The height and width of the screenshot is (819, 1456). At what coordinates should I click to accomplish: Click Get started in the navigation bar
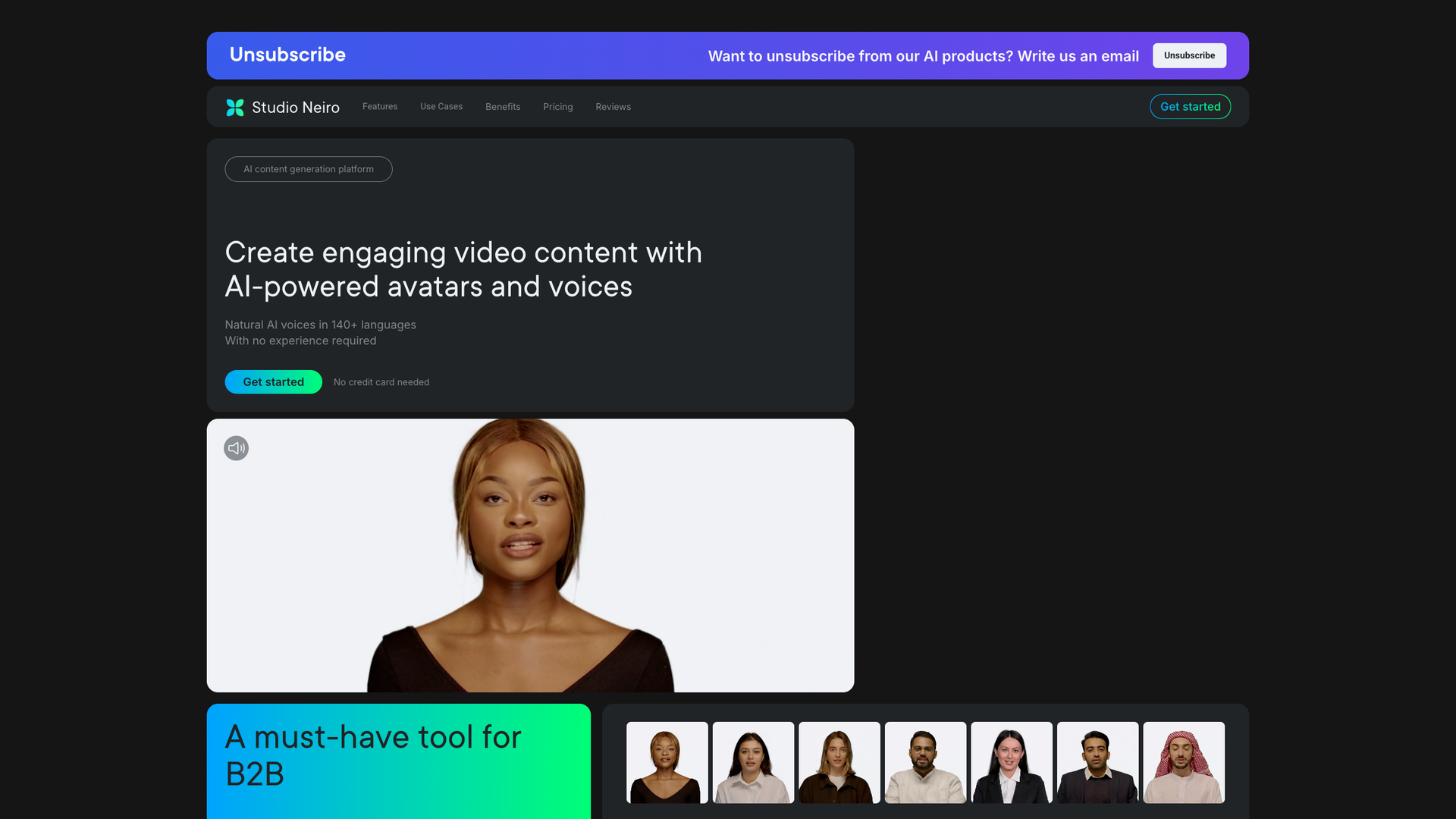click(x=1190, y=107)
